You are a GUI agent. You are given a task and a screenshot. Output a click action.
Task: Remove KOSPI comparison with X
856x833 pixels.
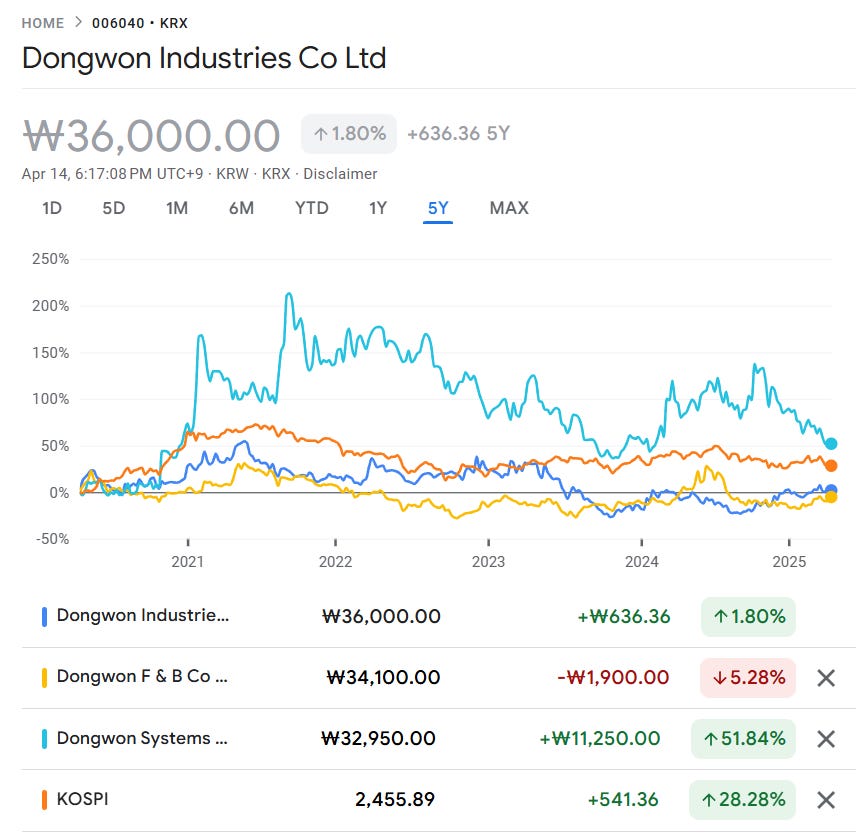point(825,800)
